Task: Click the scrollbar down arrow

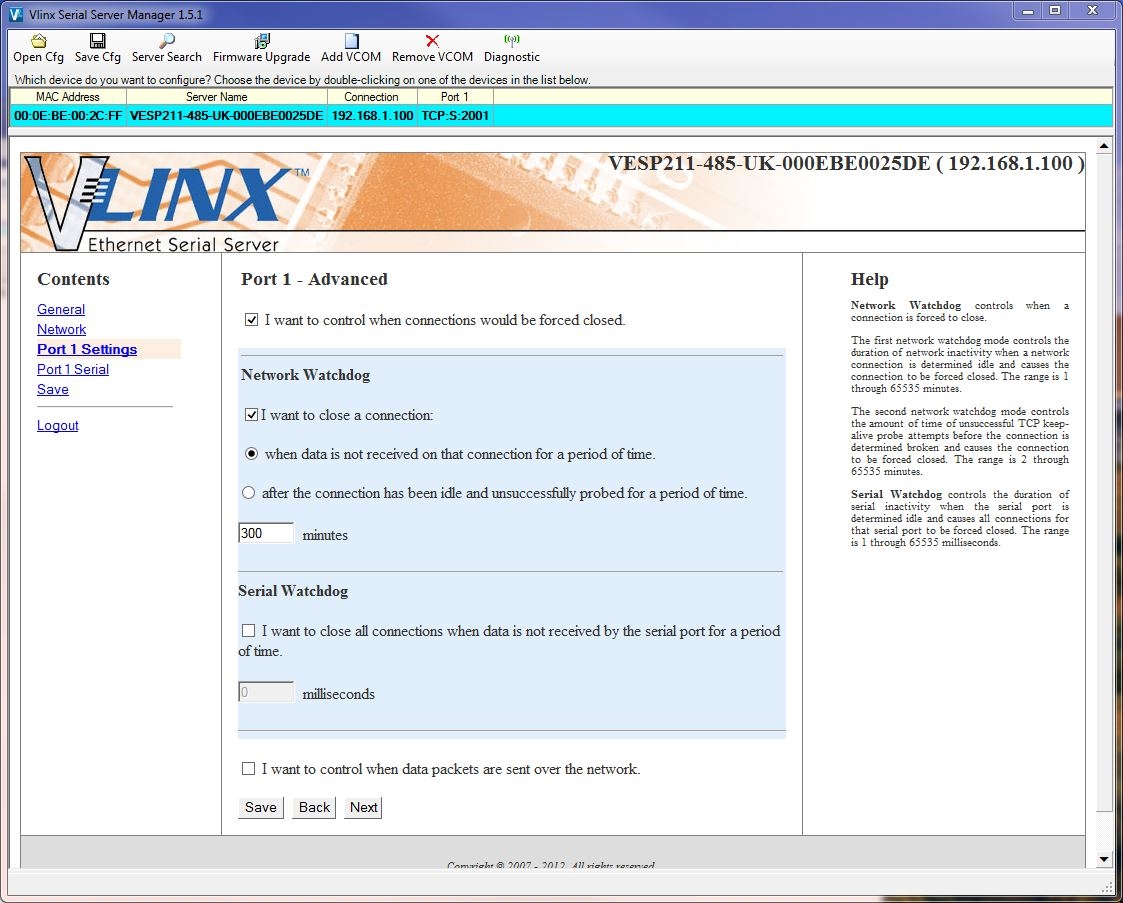Action: tap(1104, 859)
